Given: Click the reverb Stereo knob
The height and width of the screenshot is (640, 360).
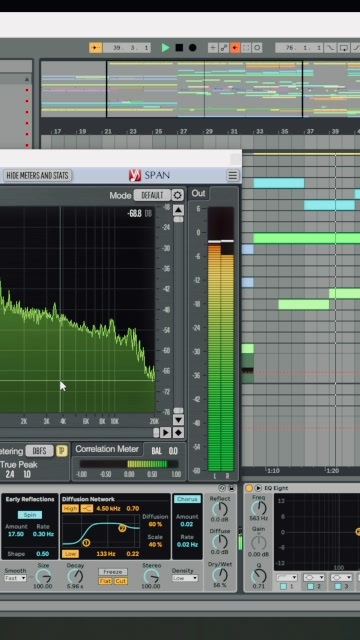Looking at the screenshot, I should click(x=151, y=576).
